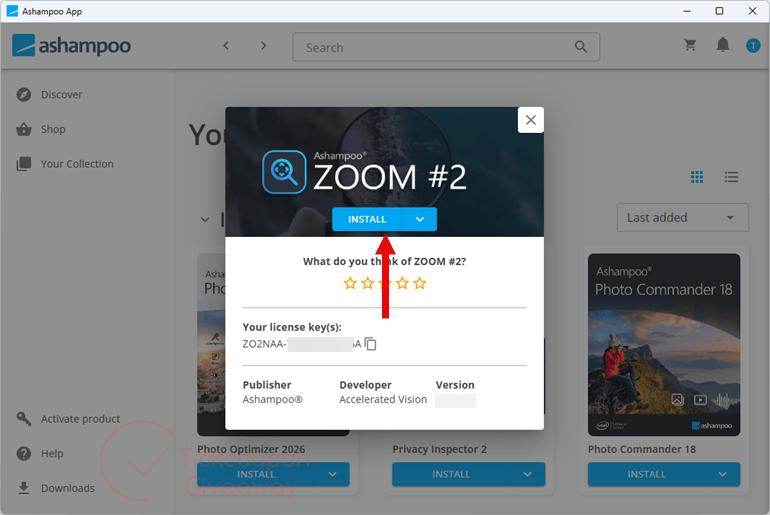The height and width of the screenshot is (515, 770).
Task: Click the Shop basket icon
Action: pyautogui.click(x=24, y=129)
